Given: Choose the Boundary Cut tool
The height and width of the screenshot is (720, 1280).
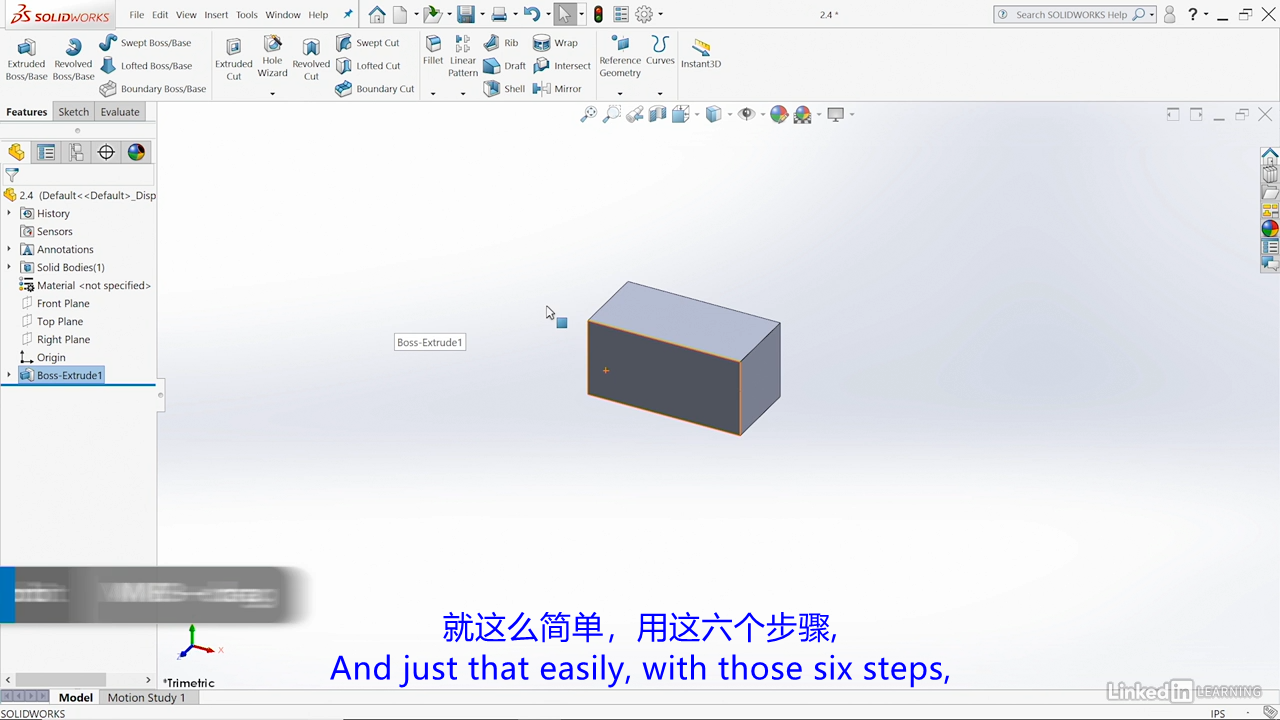Looking at the screenshot, I should [374, 89].
